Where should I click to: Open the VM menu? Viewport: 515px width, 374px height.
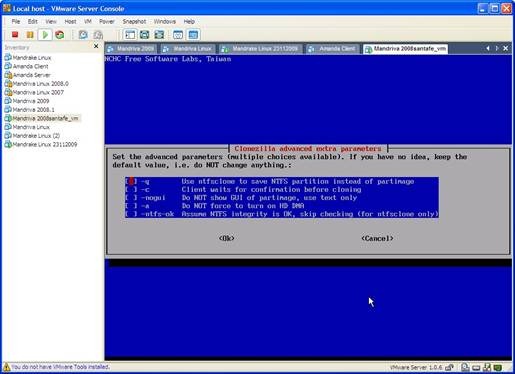[88, 21]
